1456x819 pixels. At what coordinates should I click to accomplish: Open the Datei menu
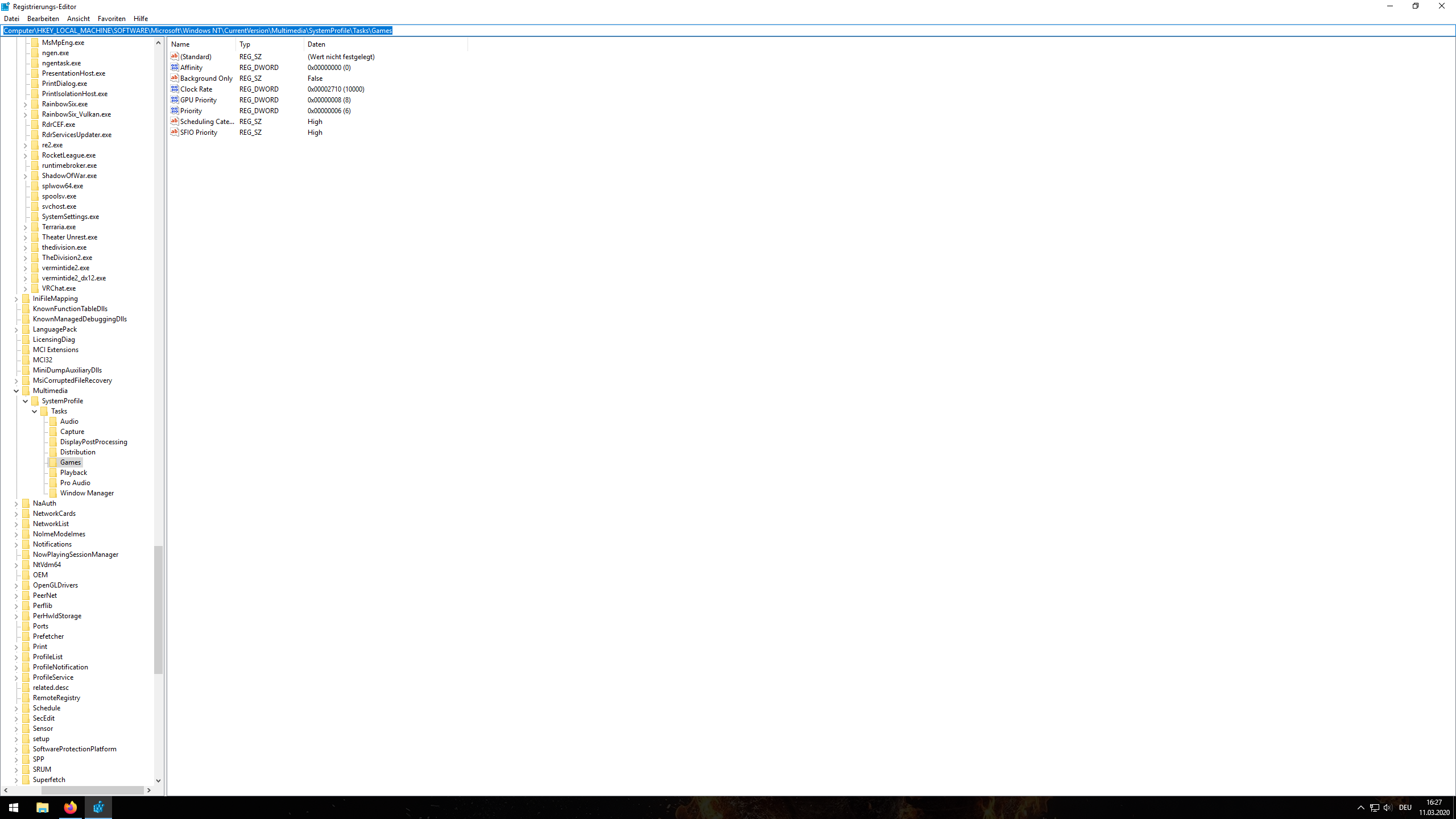(x=11, y=18)
